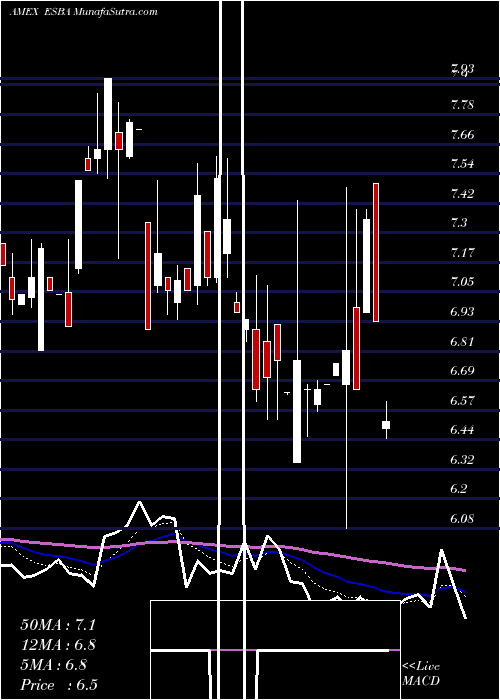Click the 7.17 price axis label
The width and height of the screenshot is (500, 700).
(462, 253)
